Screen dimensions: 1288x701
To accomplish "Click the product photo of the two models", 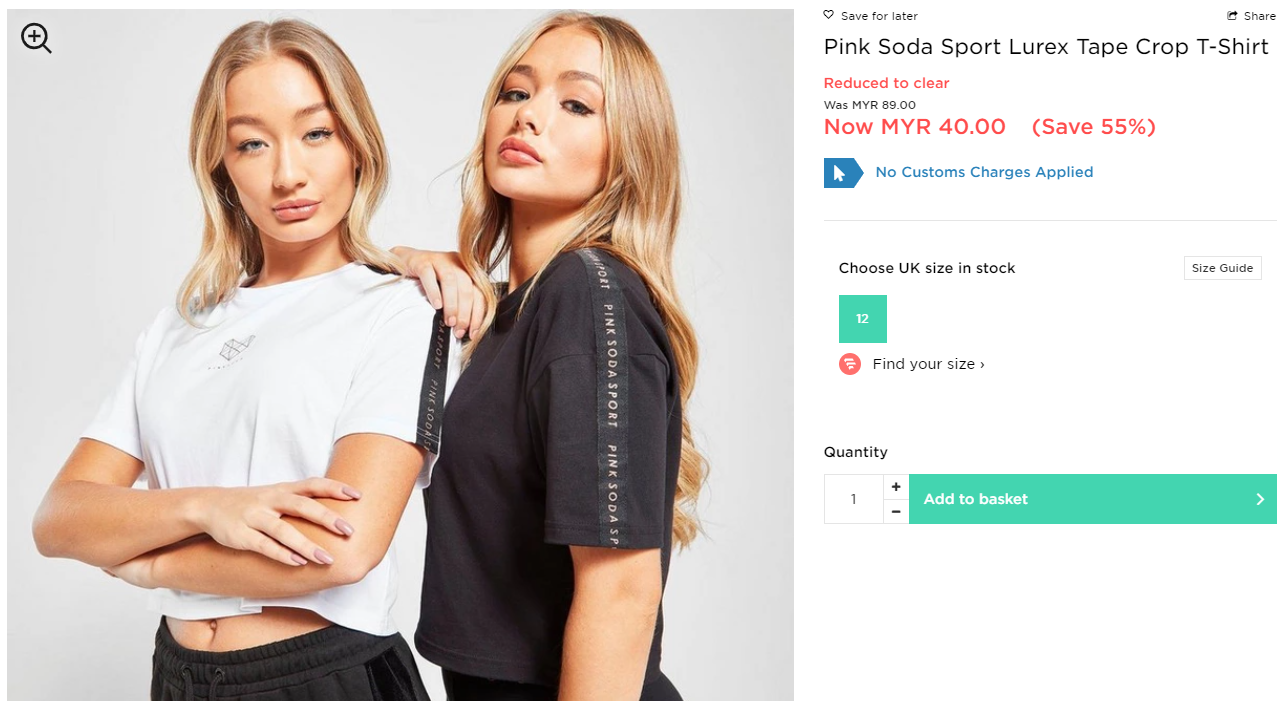I will tap(400, 400).
